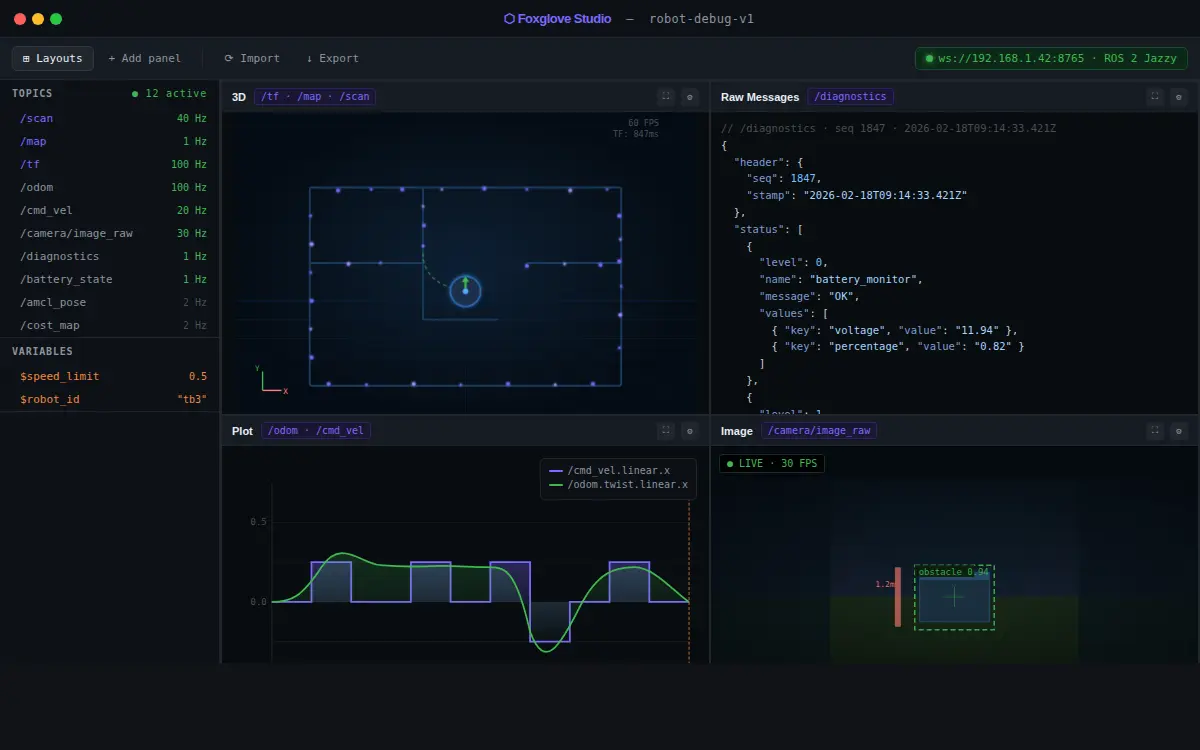Viewport: 1200px width, 750px height.
Task: Open the Raw Messages panel settings
Action: coord(1179,97)
